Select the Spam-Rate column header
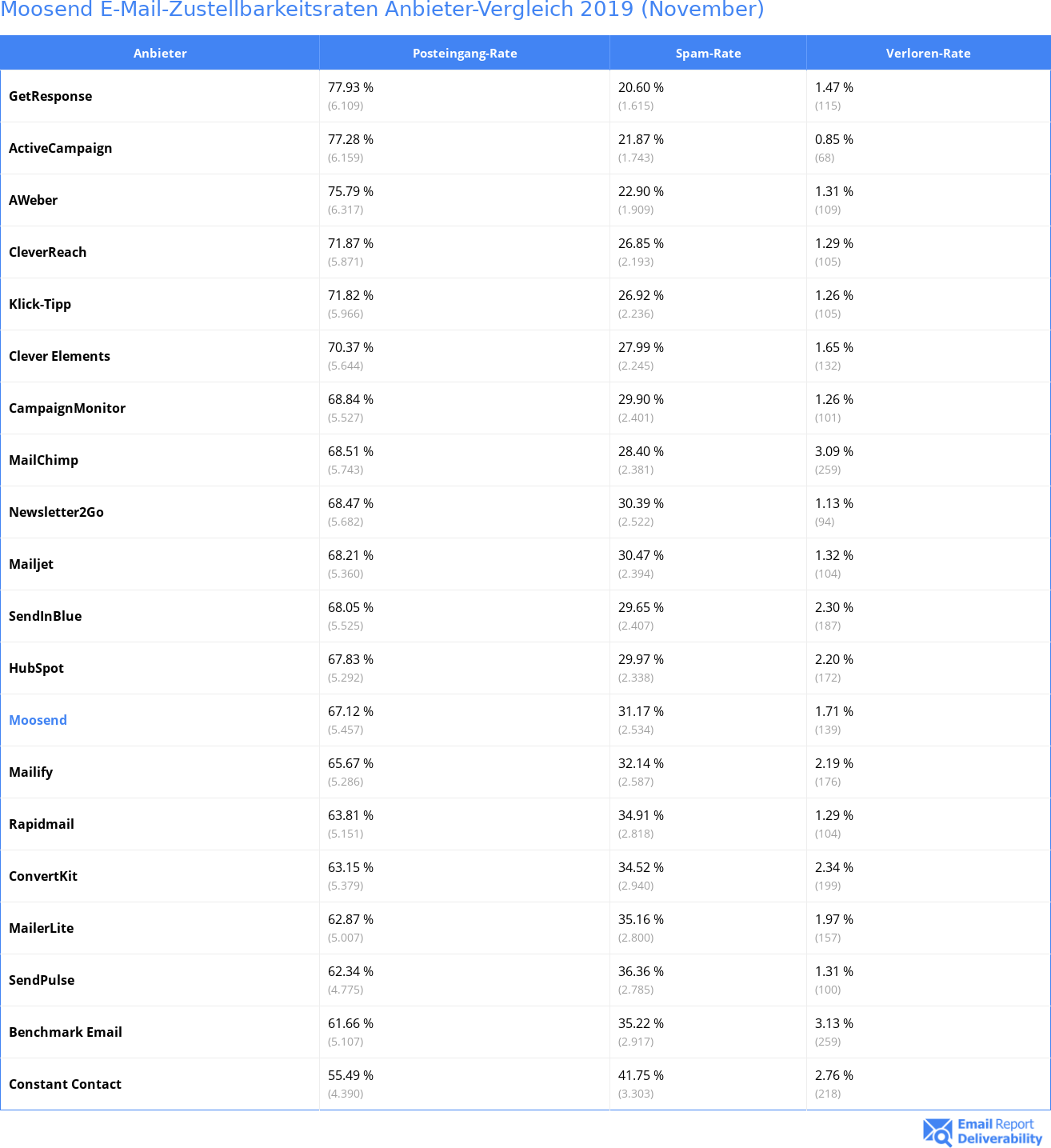The width and height of the screenshot is (1051, 1148). click(x=708, y=53)
